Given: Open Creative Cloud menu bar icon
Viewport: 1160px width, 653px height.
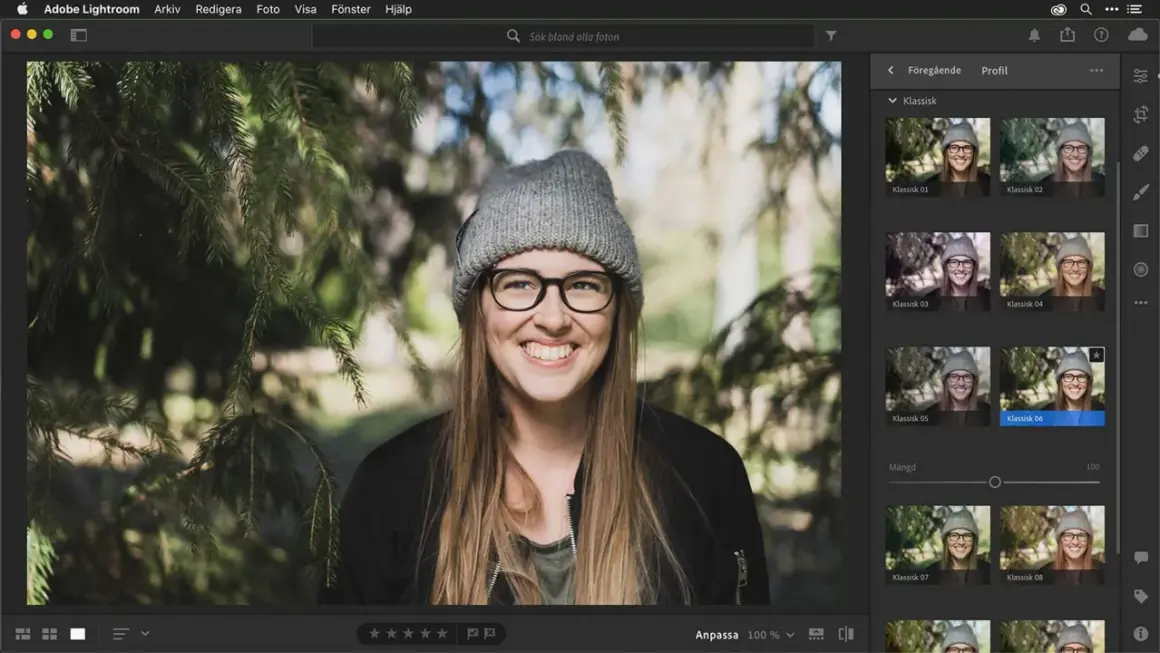Looking at the screenshot, I should coord(1058,10).
